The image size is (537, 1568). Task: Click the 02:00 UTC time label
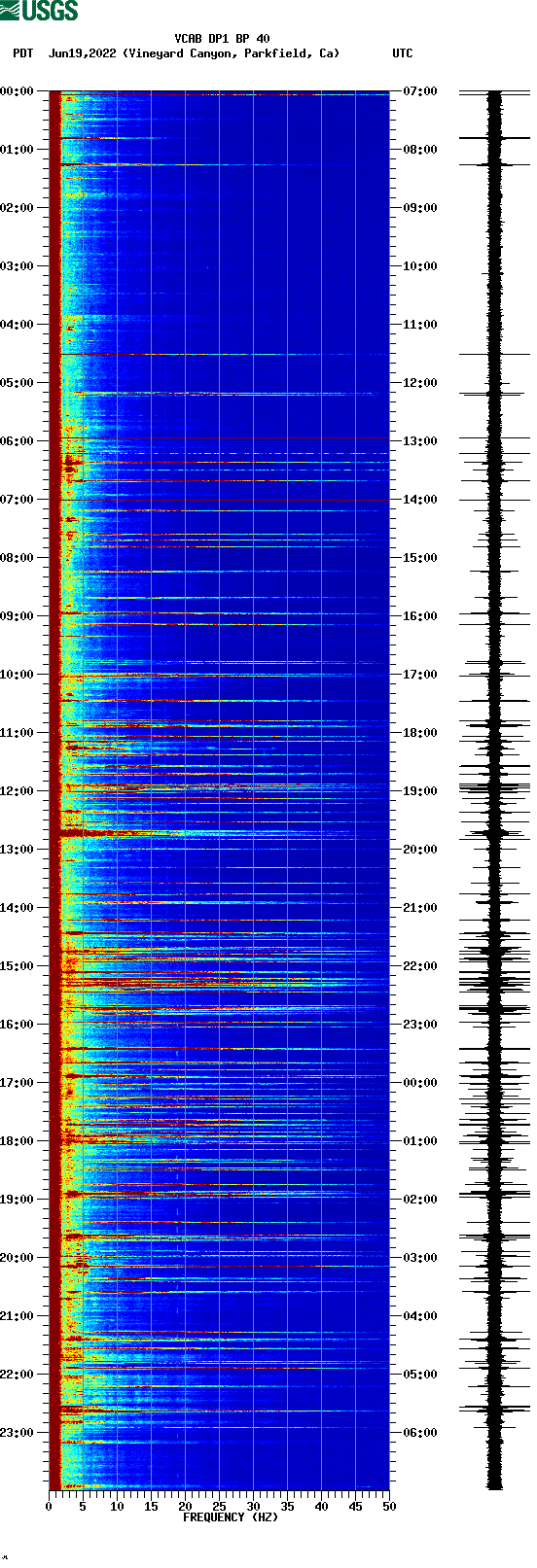(420, 1200)
